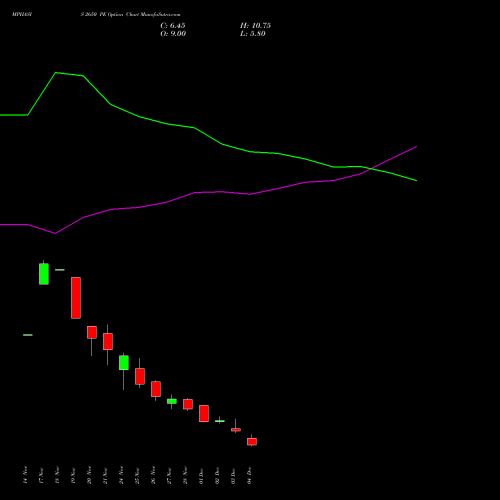Select the 28 Nov date label

[185, 475]
